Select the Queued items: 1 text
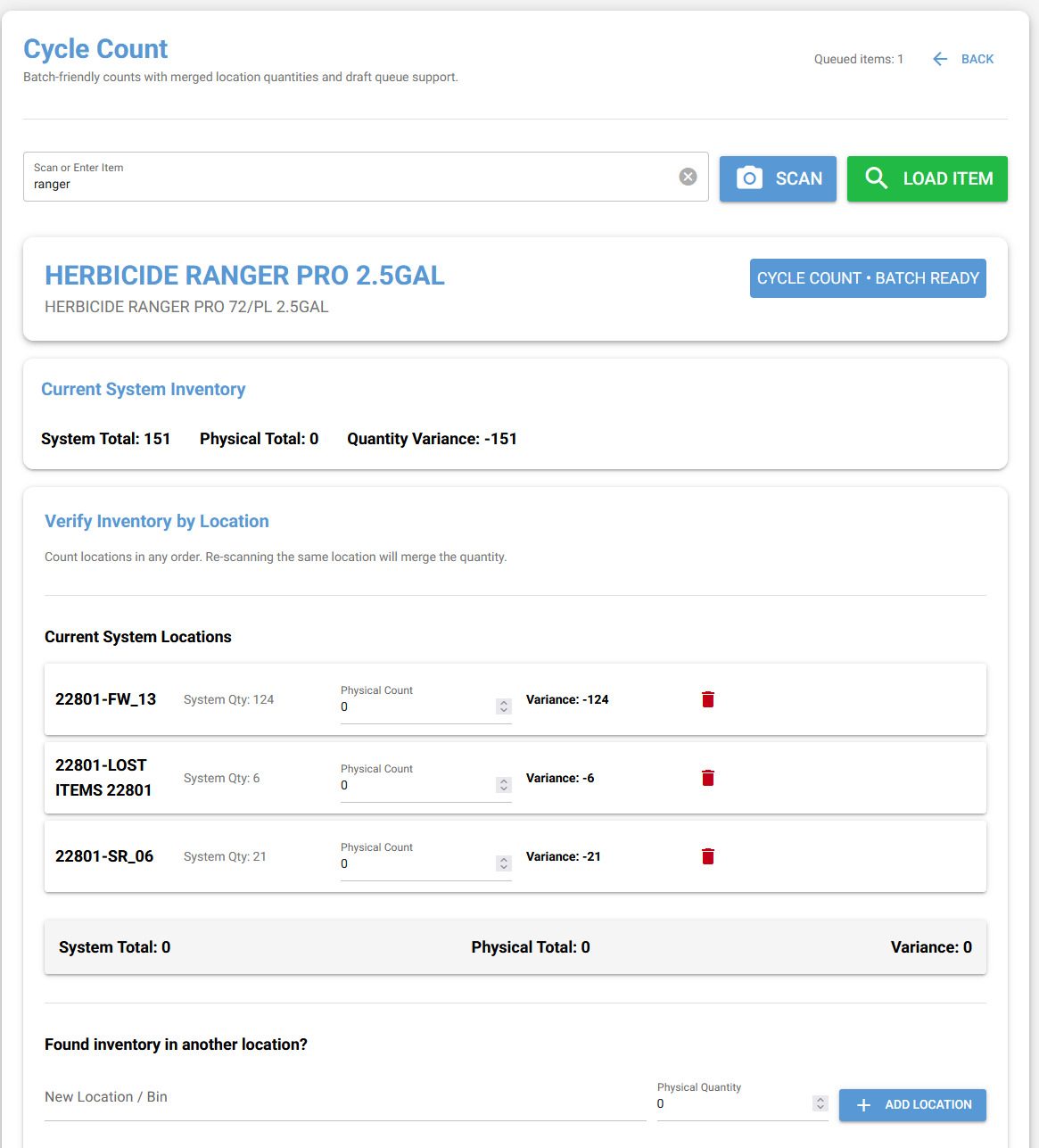The height and width of the screenshot is (1148, 1039). (859, 59)
